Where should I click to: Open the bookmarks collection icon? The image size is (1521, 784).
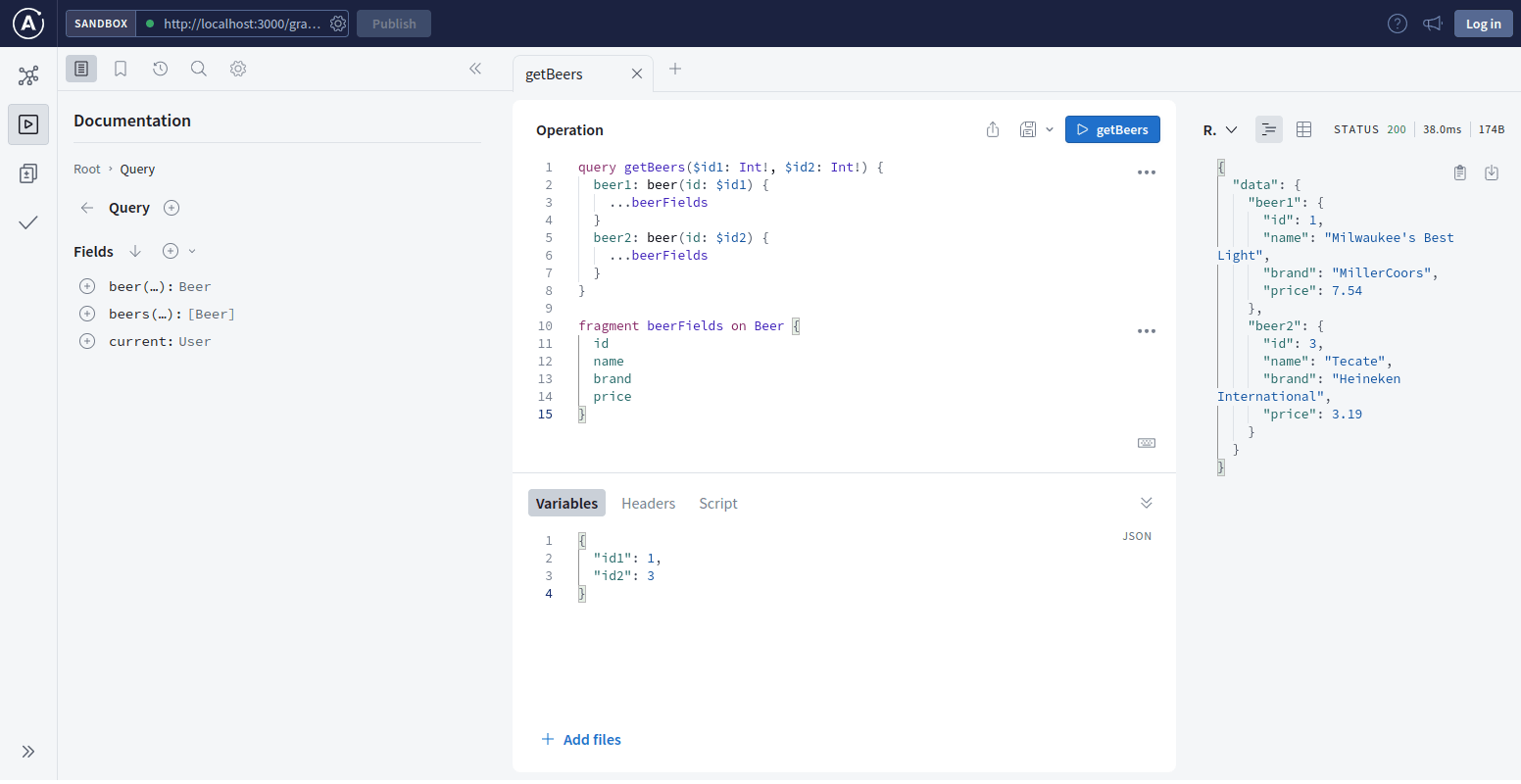tap(121, 69)
